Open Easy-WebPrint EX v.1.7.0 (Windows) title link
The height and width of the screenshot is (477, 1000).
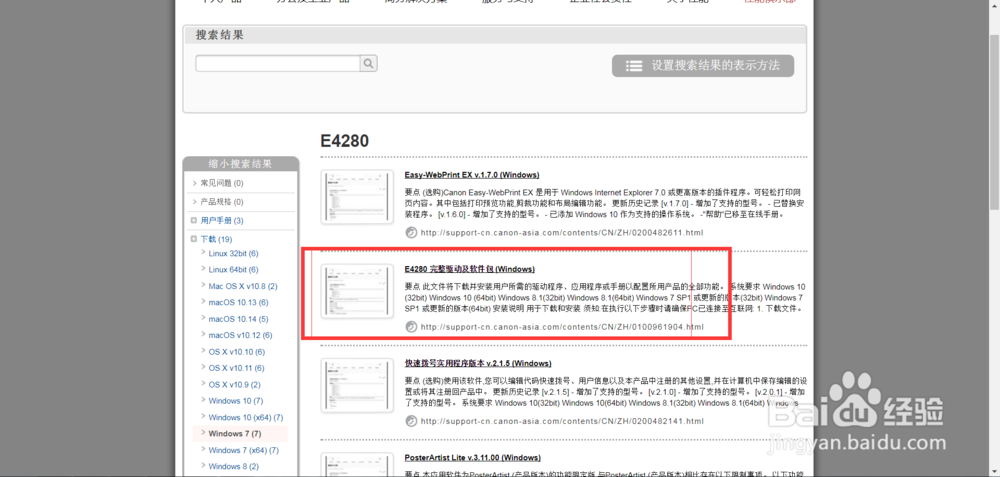pos(472,175)
